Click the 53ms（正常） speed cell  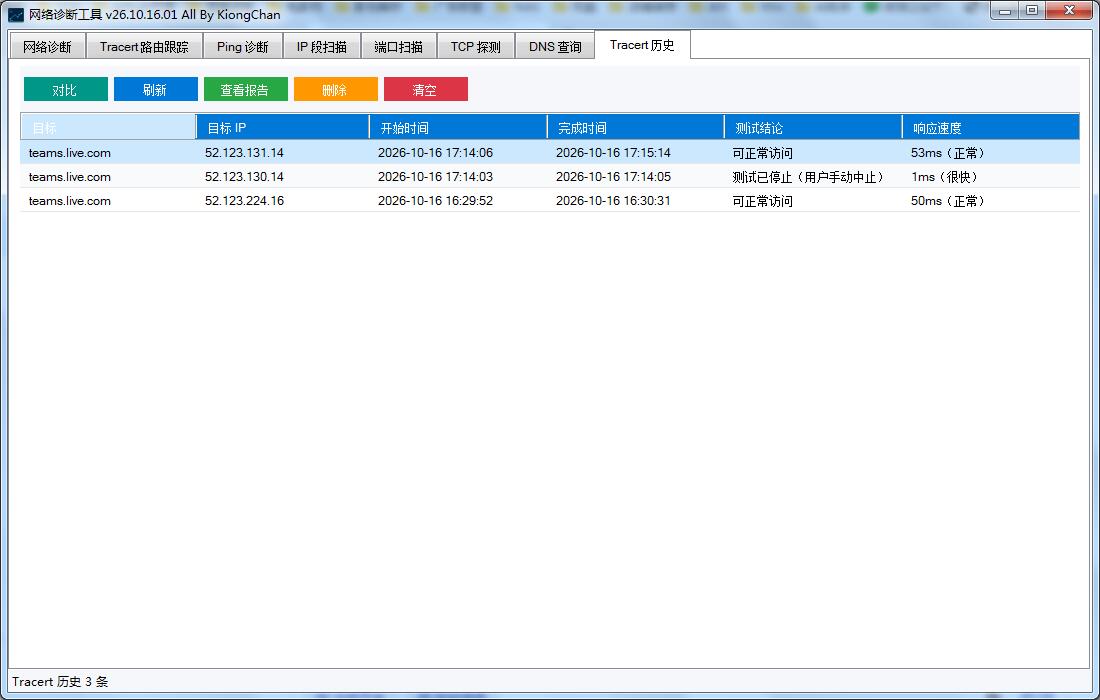tap(948, 153)
